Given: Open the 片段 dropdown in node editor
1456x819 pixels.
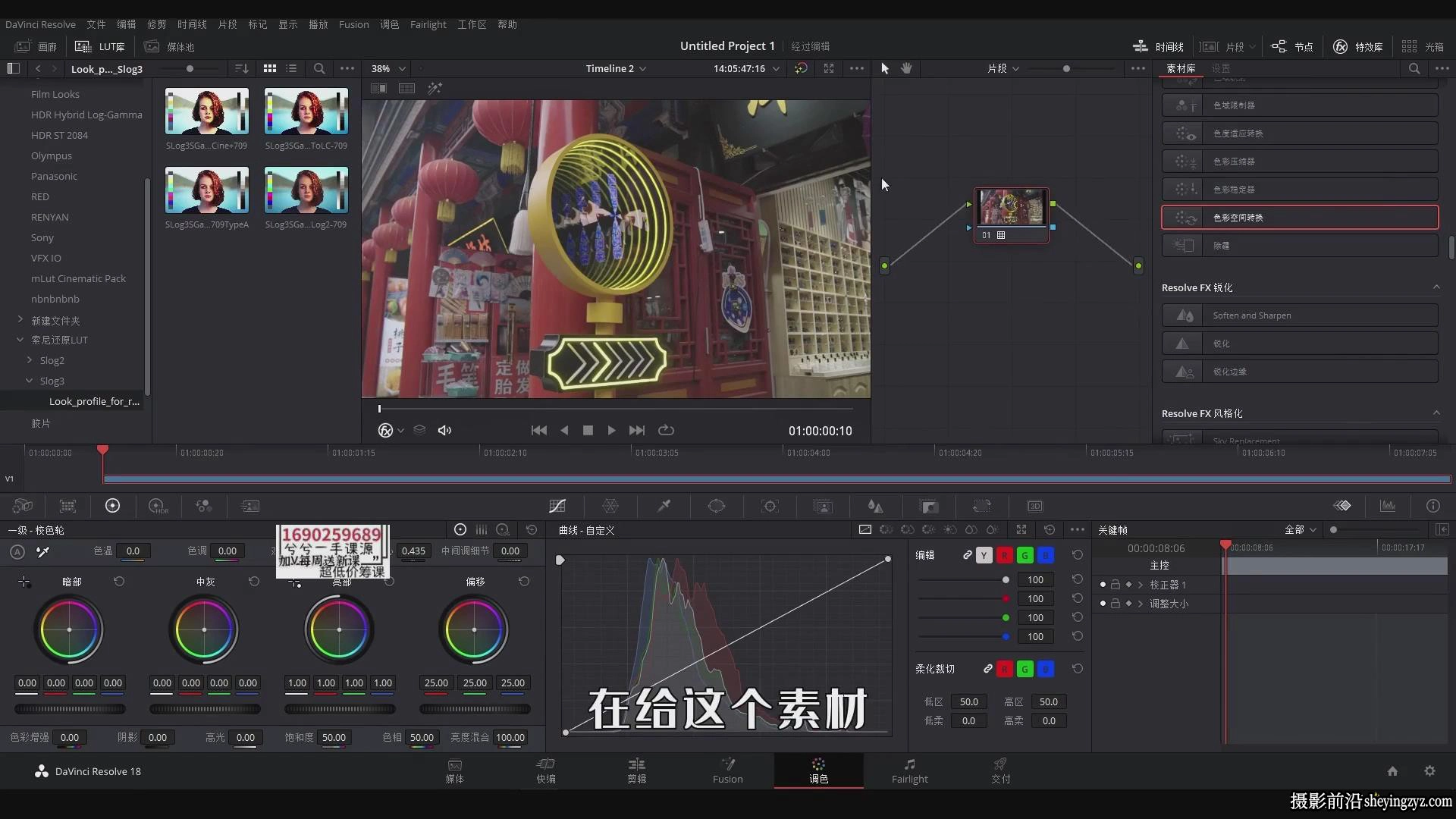Looking at the screenshot, I should [x=1003, y=68].
